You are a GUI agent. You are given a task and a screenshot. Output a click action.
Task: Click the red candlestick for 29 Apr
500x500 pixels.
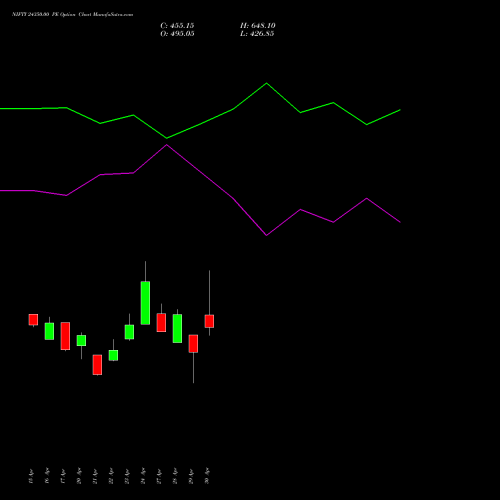(193, 344)
